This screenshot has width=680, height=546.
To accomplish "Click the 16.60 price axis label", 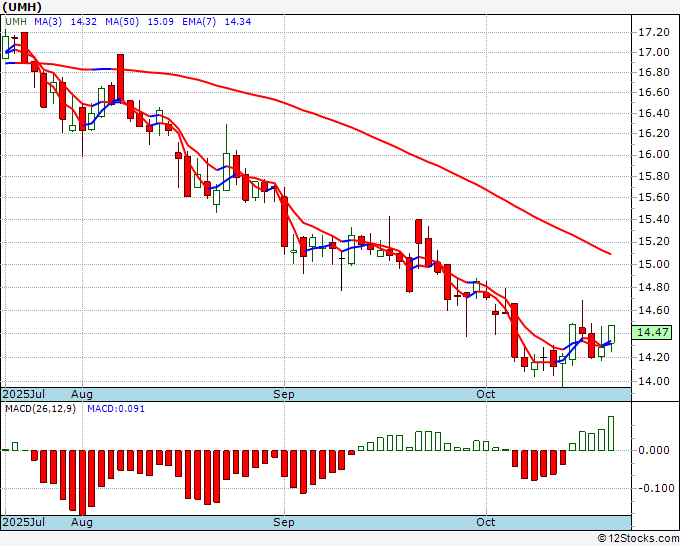I will pyautogui.click(x=654, y=92).
